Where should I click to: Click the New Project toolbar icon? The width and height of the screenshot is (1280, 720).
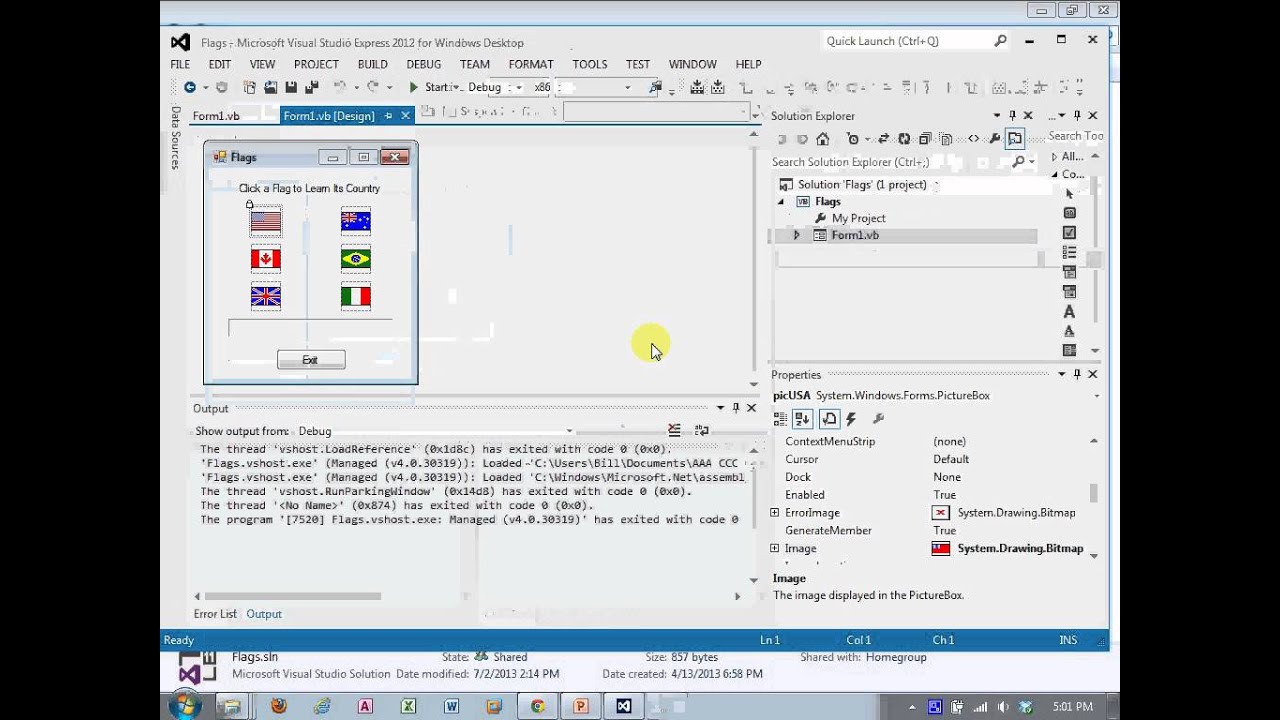click(250, 87)
